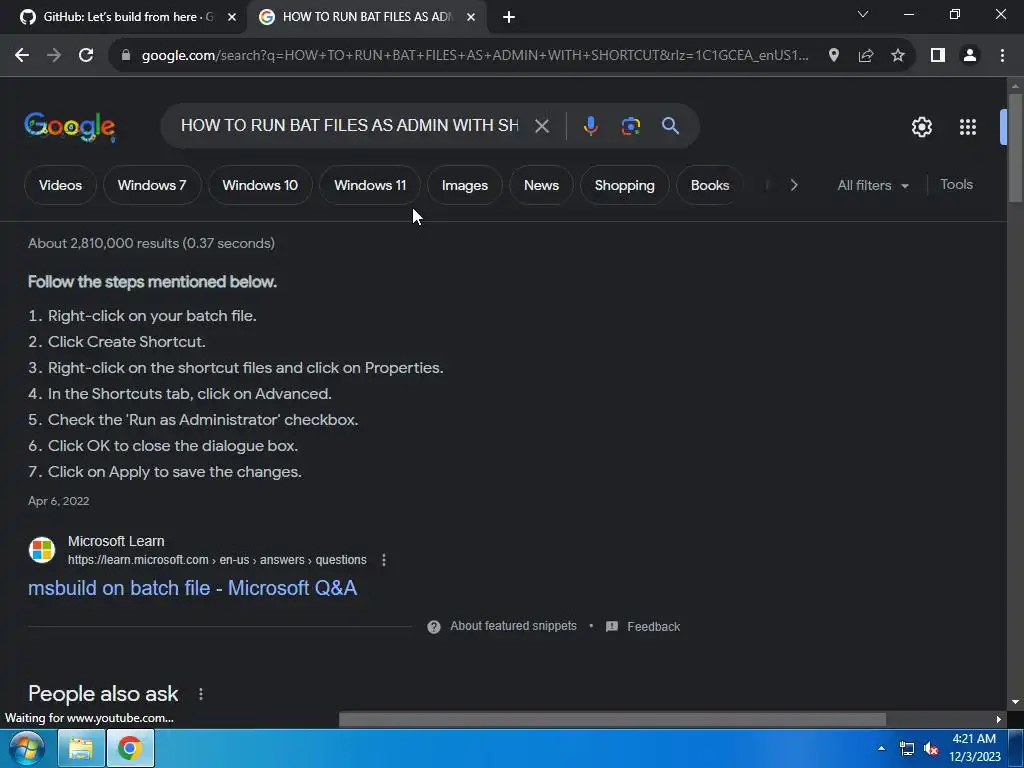
Task: Click the Chrome taskbar icon
Action: (x=130, y=748)
